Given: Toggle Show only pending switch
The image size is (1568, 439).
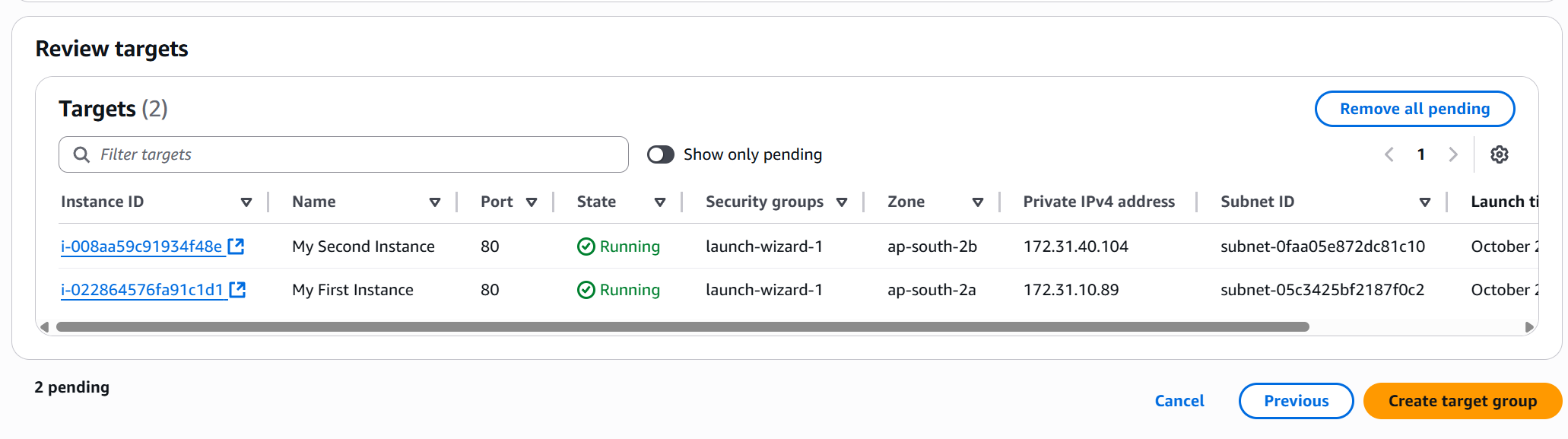Looking at the screenshot, I should 660,154.
